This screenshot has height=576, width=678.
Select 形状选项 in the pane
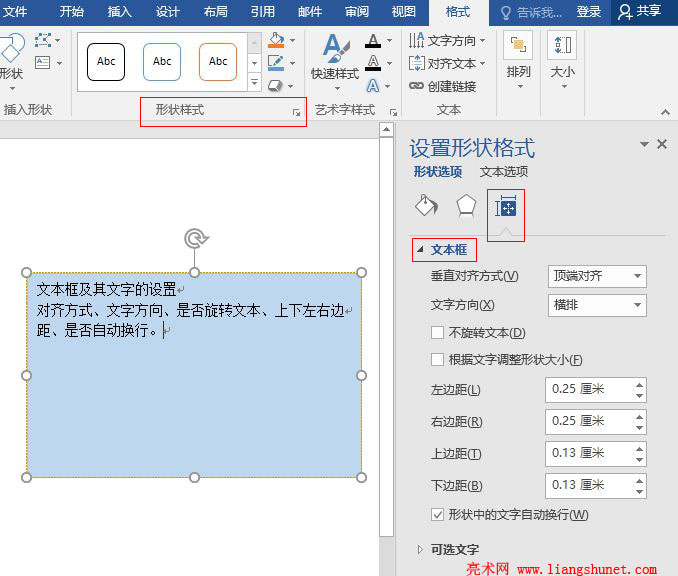(438, 172)
